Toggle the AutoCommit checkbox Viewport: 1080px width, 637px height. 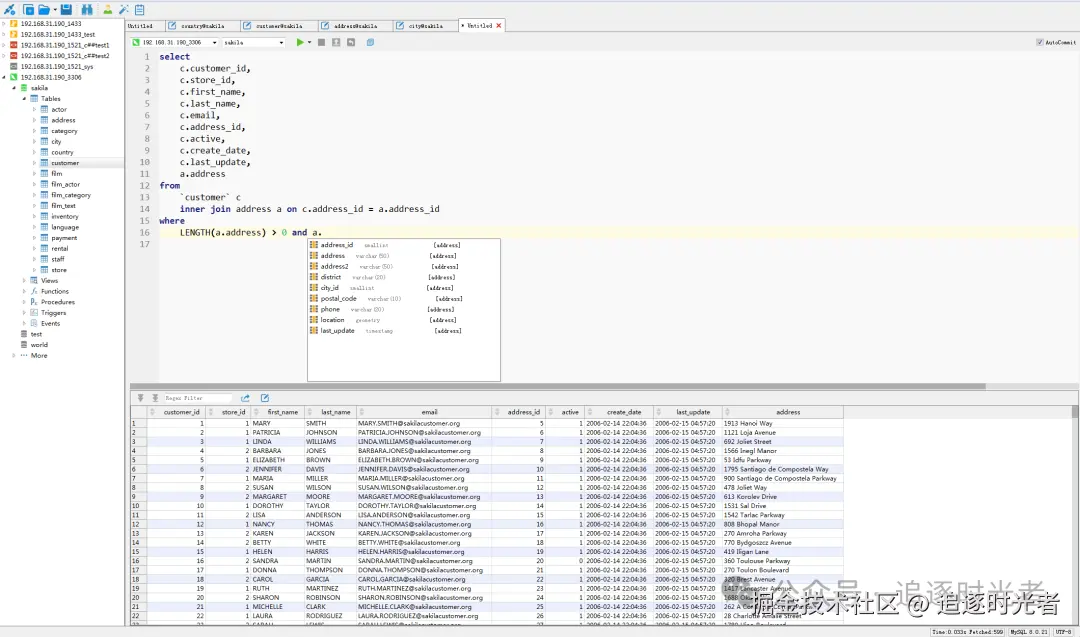tap(1039, 42)
